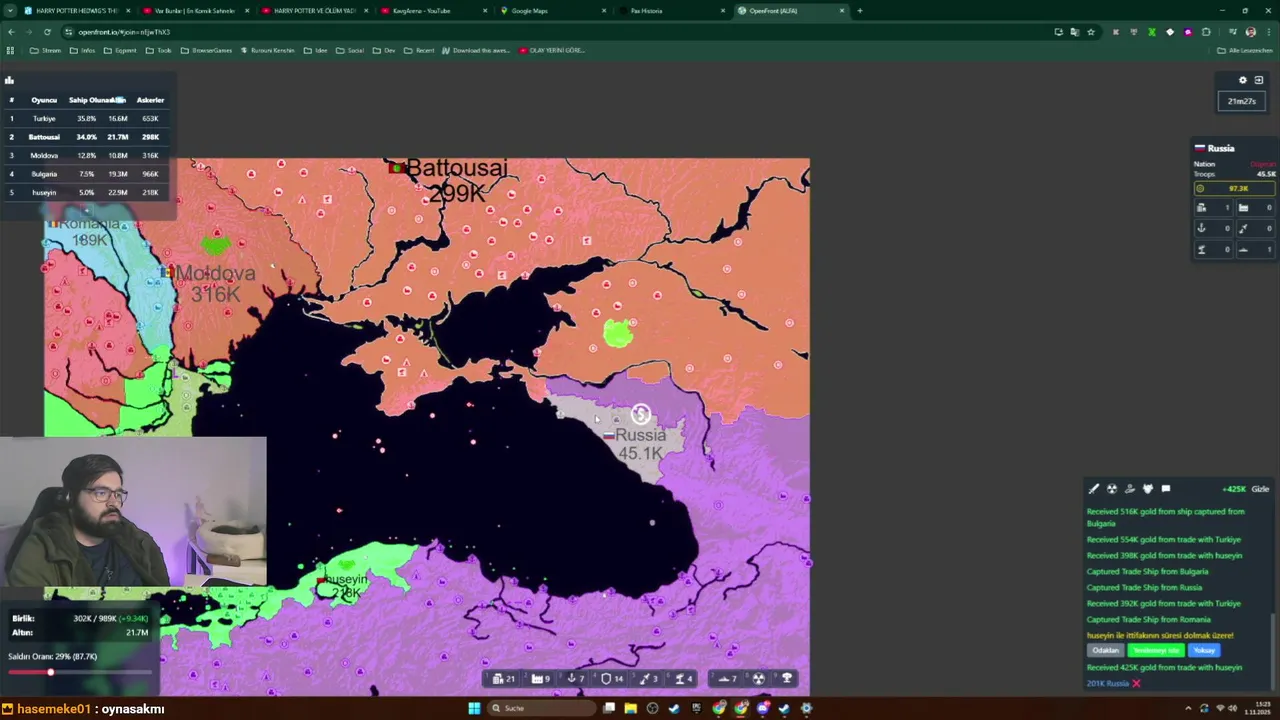Click the 201K Russia attack entry
1280x720 pixels.
(1107, 683)
